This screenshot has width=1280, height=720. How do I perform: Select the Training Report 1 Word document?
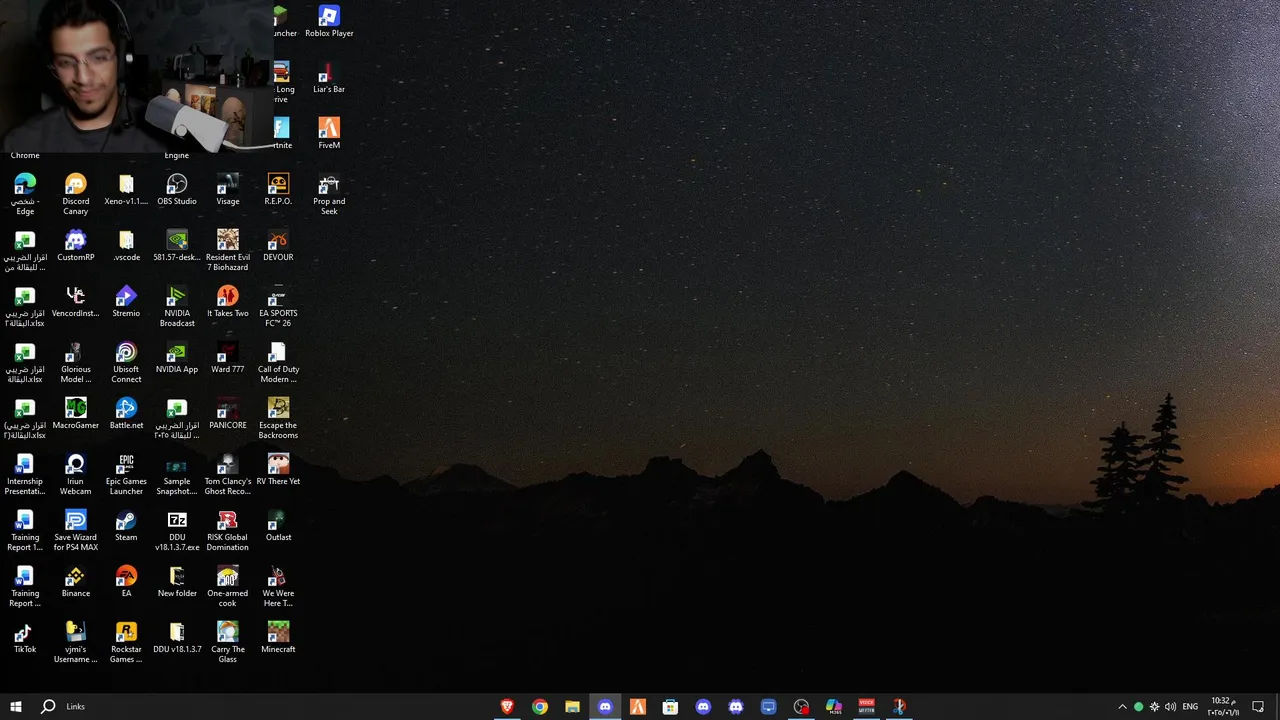click(x=25, y=530)
